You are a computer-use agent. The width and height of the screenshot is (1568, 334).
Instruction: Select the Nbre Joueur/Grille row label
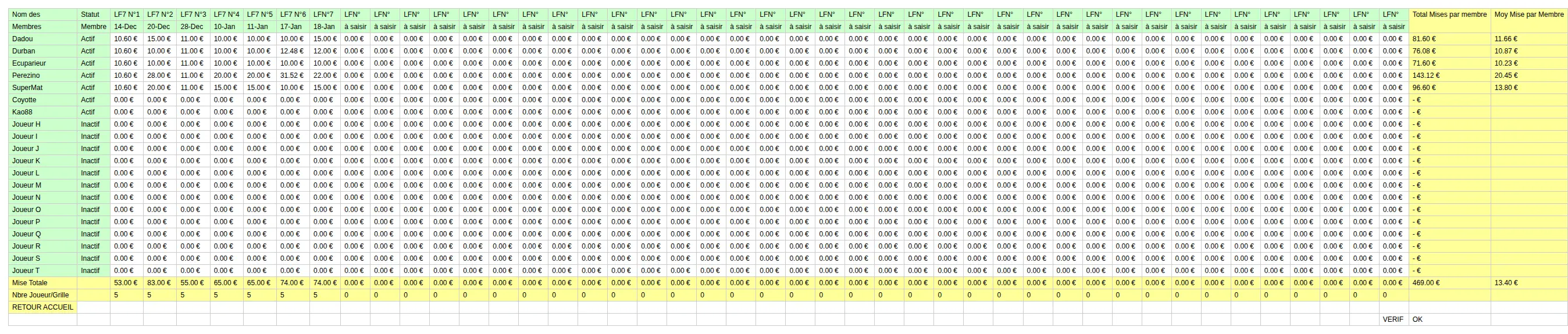coord(42,295)
